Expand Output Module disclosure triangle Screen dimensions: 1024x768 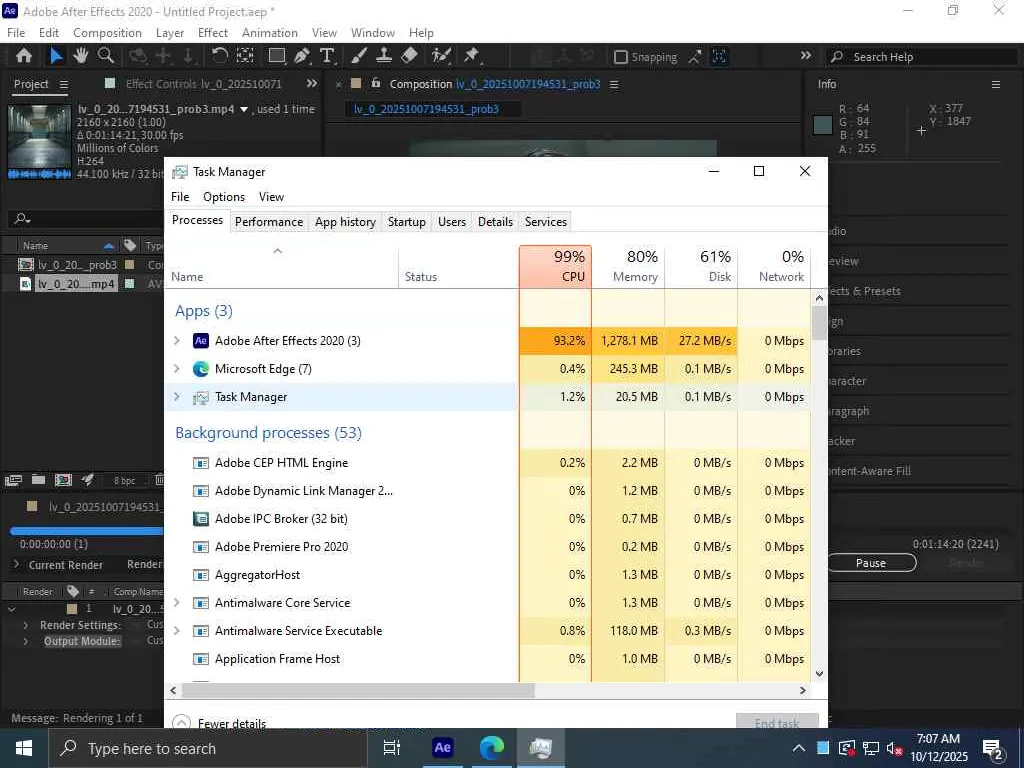click(25, 641)
